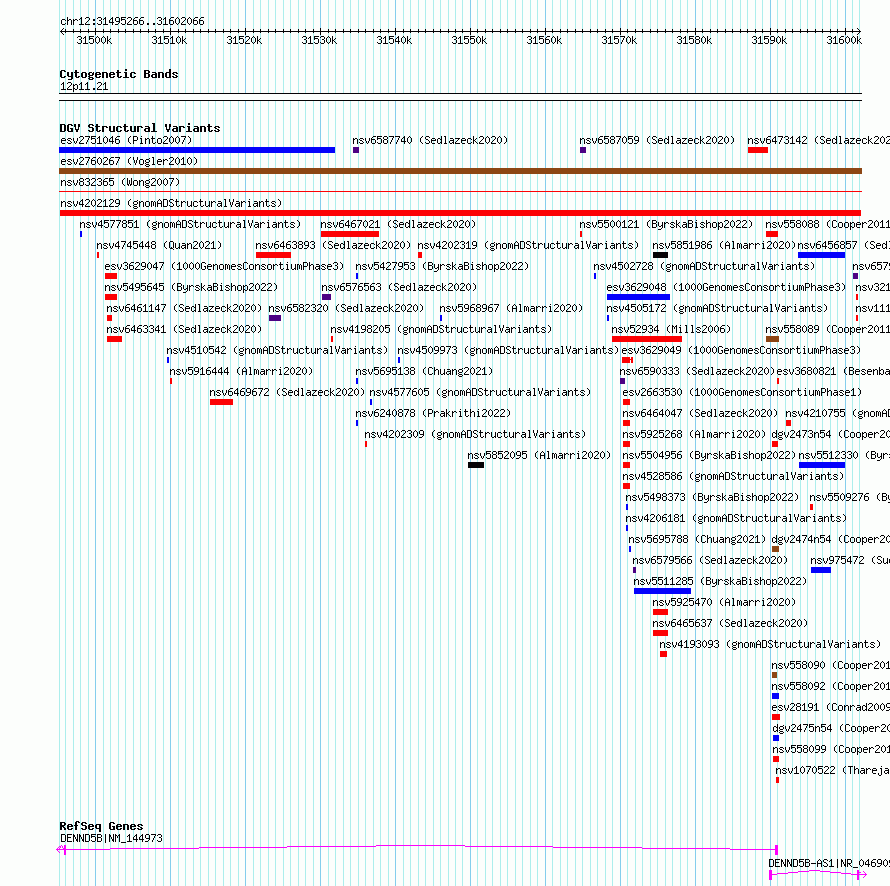Select the red nsv6469672 variant bar
This screenshot has height=886, width=890.
(x=221, y=402)
